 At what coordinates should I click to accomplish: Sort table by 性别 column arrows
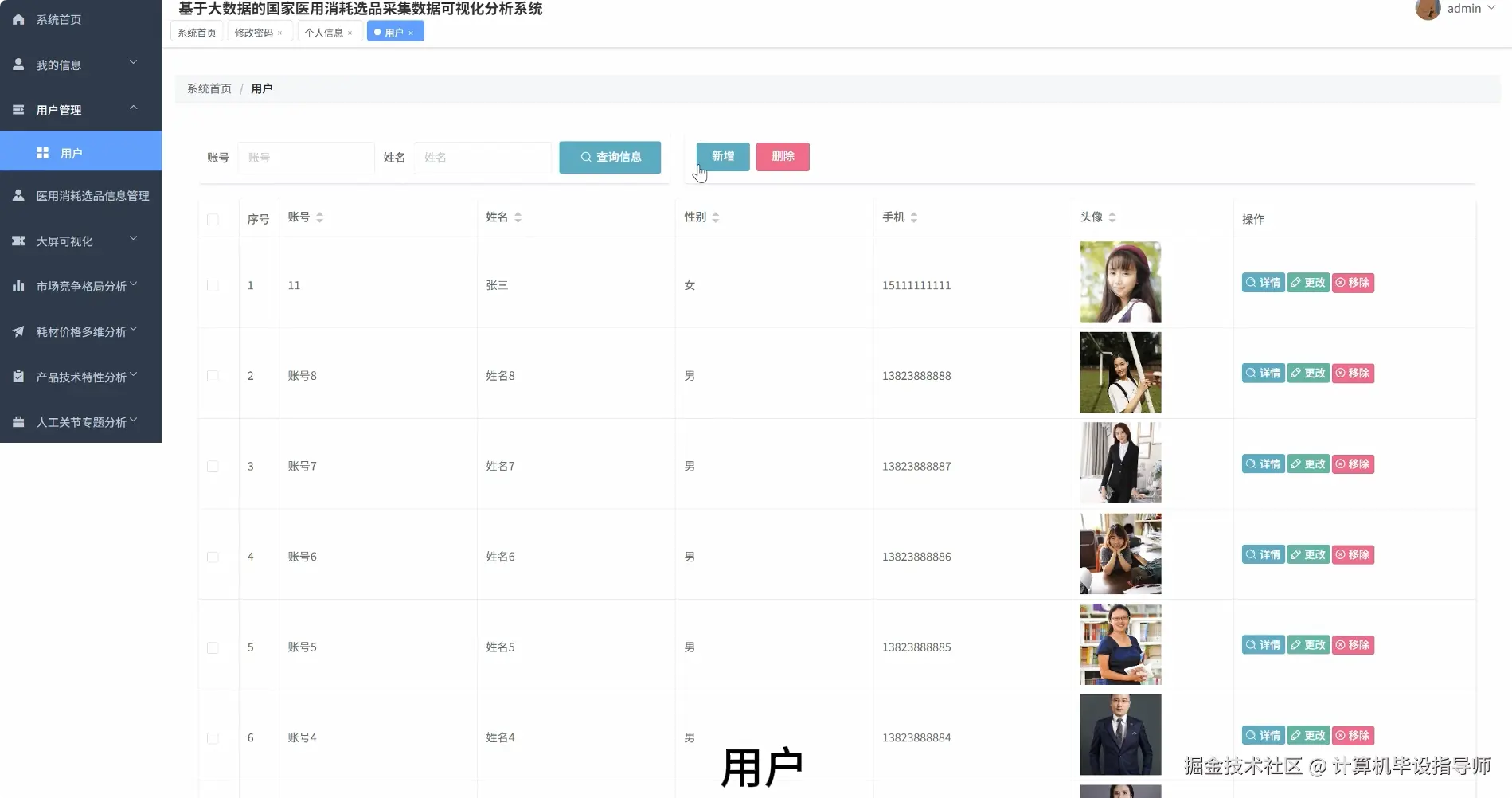pyautogui.click(x=716, y=217)
